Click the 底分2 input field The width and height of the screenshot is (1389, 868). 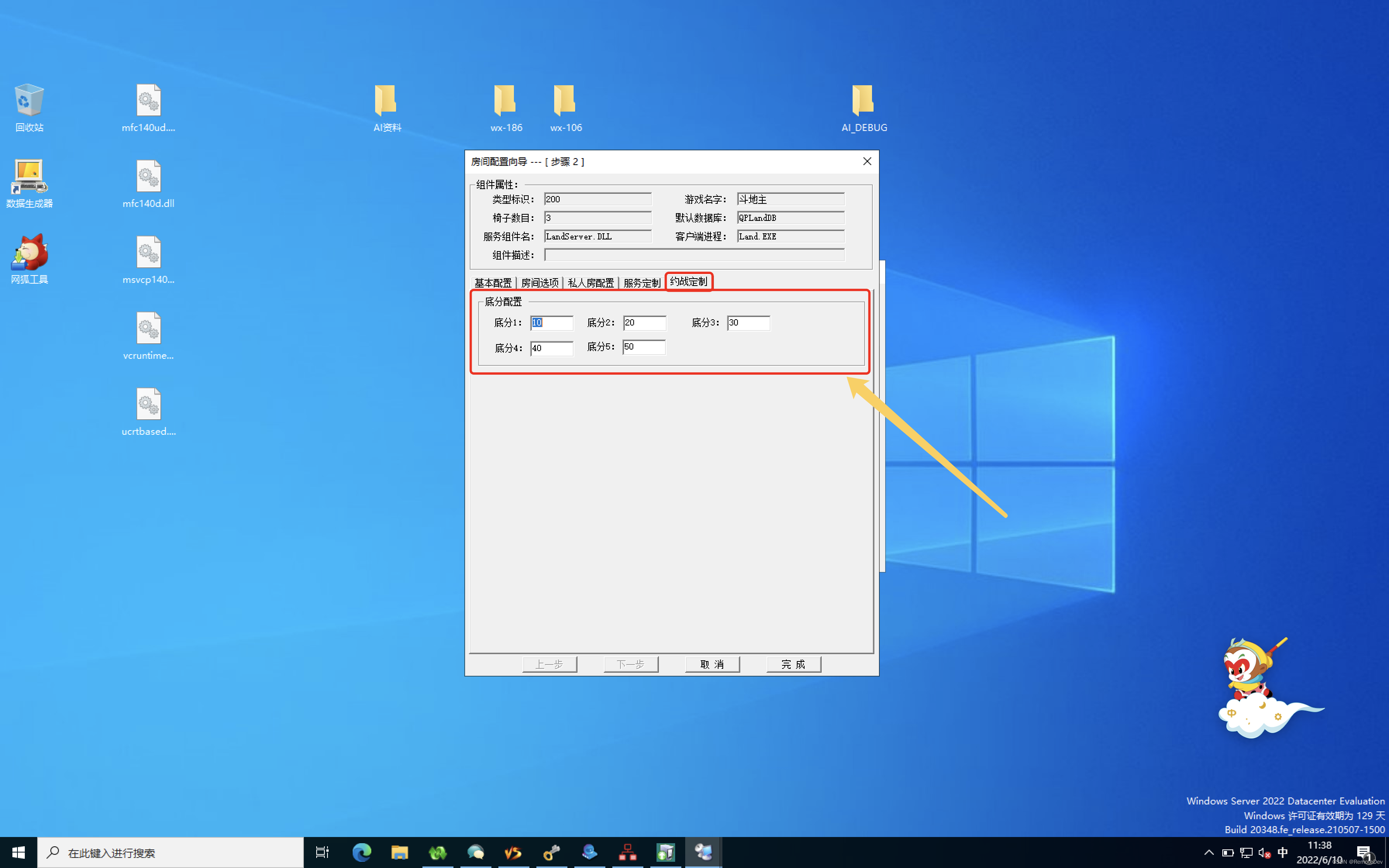click(645, 323)
